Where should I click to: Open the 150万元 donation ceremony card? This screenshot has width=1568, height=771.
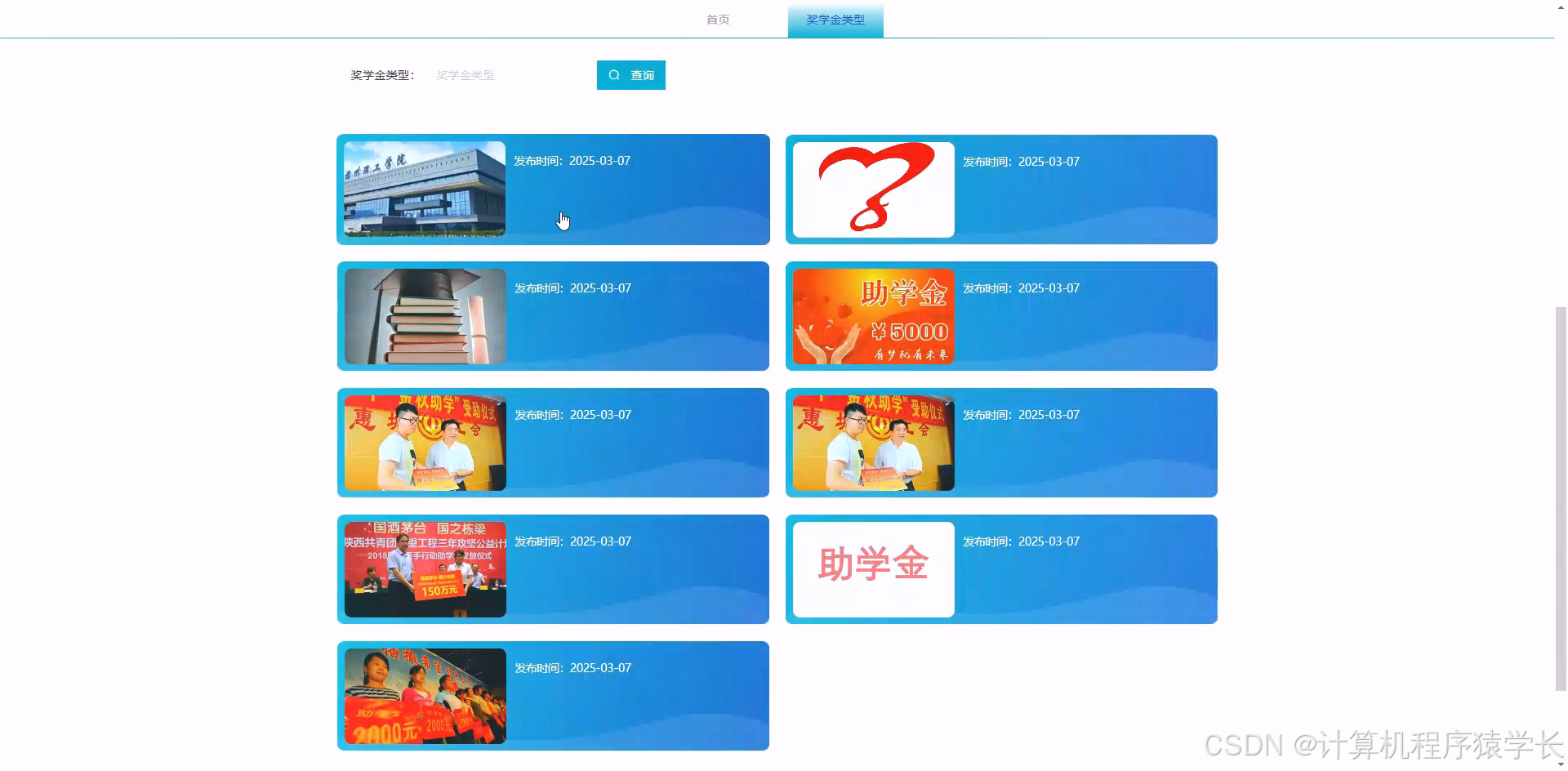tap(425, 568)
